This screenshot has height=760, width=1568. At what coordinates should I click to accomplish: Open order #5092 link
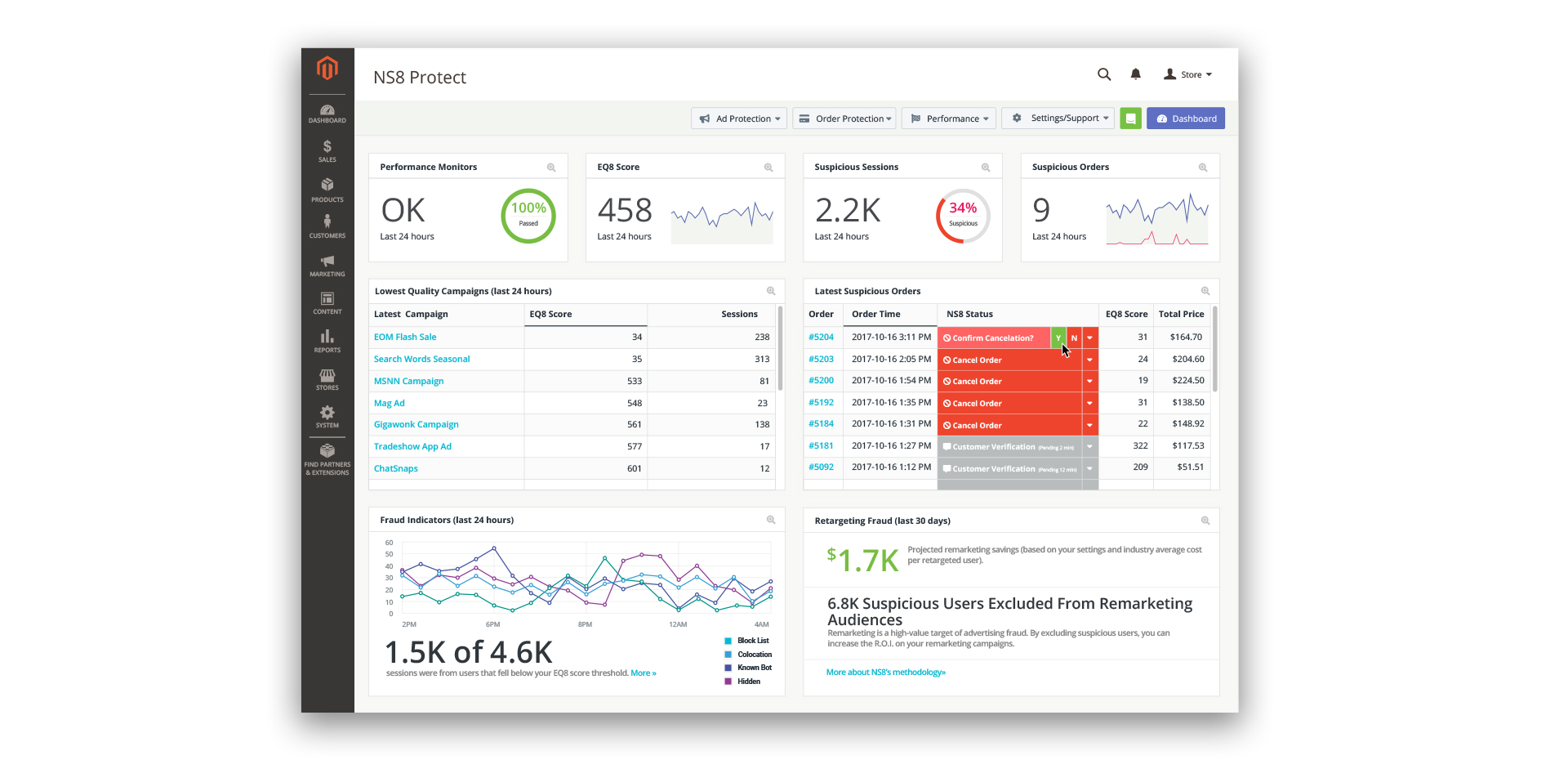click(822, 467)
